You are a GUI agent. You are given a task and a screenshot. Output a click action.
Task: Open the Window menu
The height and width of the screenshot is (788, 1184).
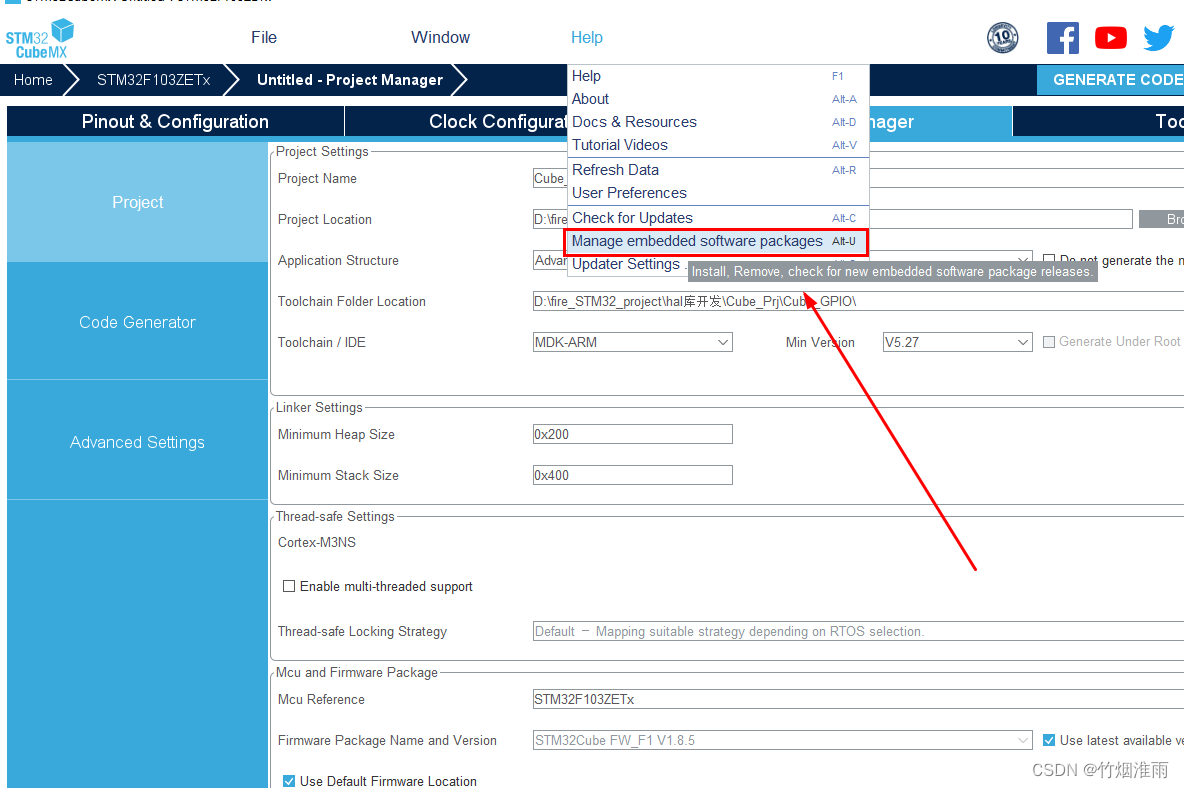pos(440,38)
